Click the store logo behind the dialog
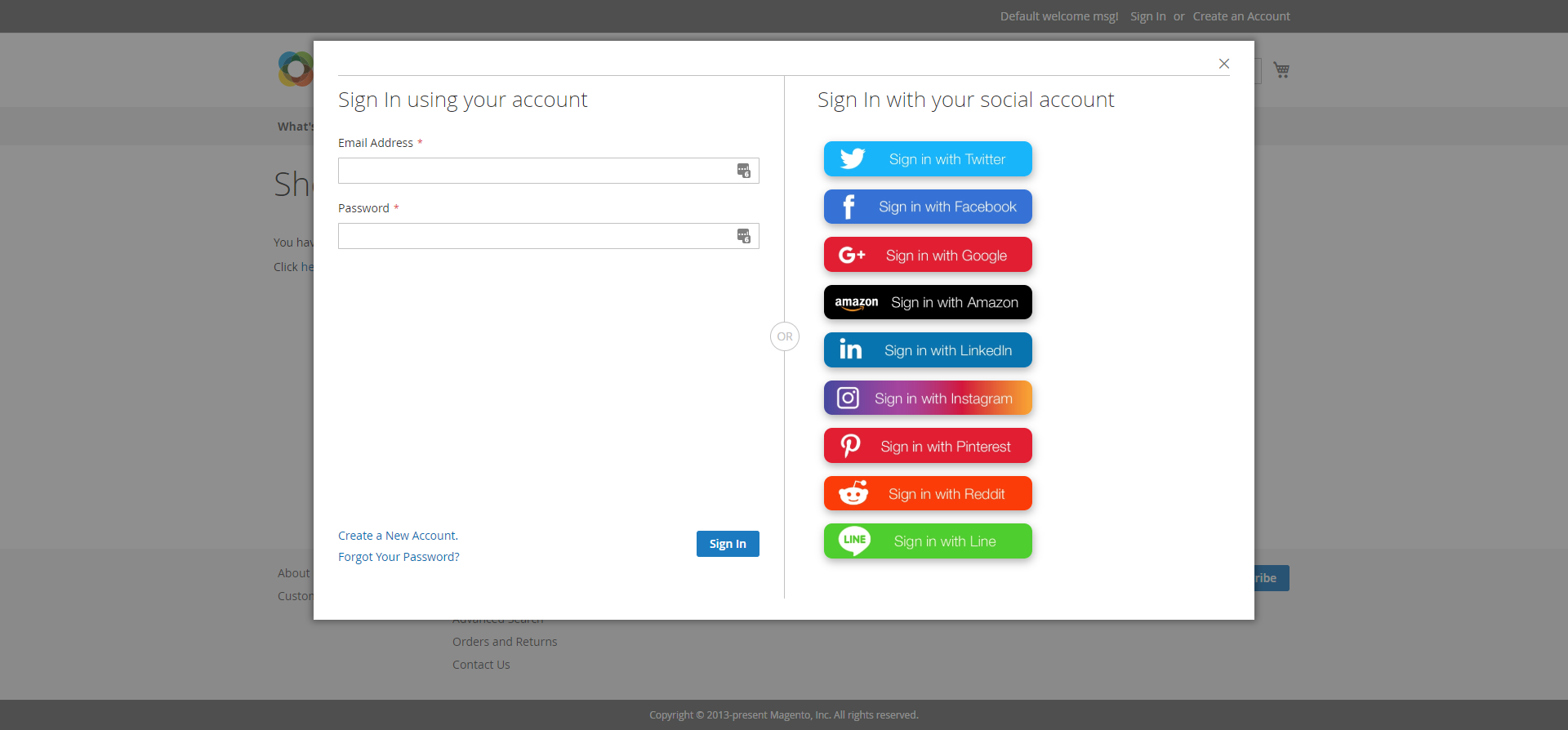This screenshot has height=730, width=1568. (x=296, y=69)
